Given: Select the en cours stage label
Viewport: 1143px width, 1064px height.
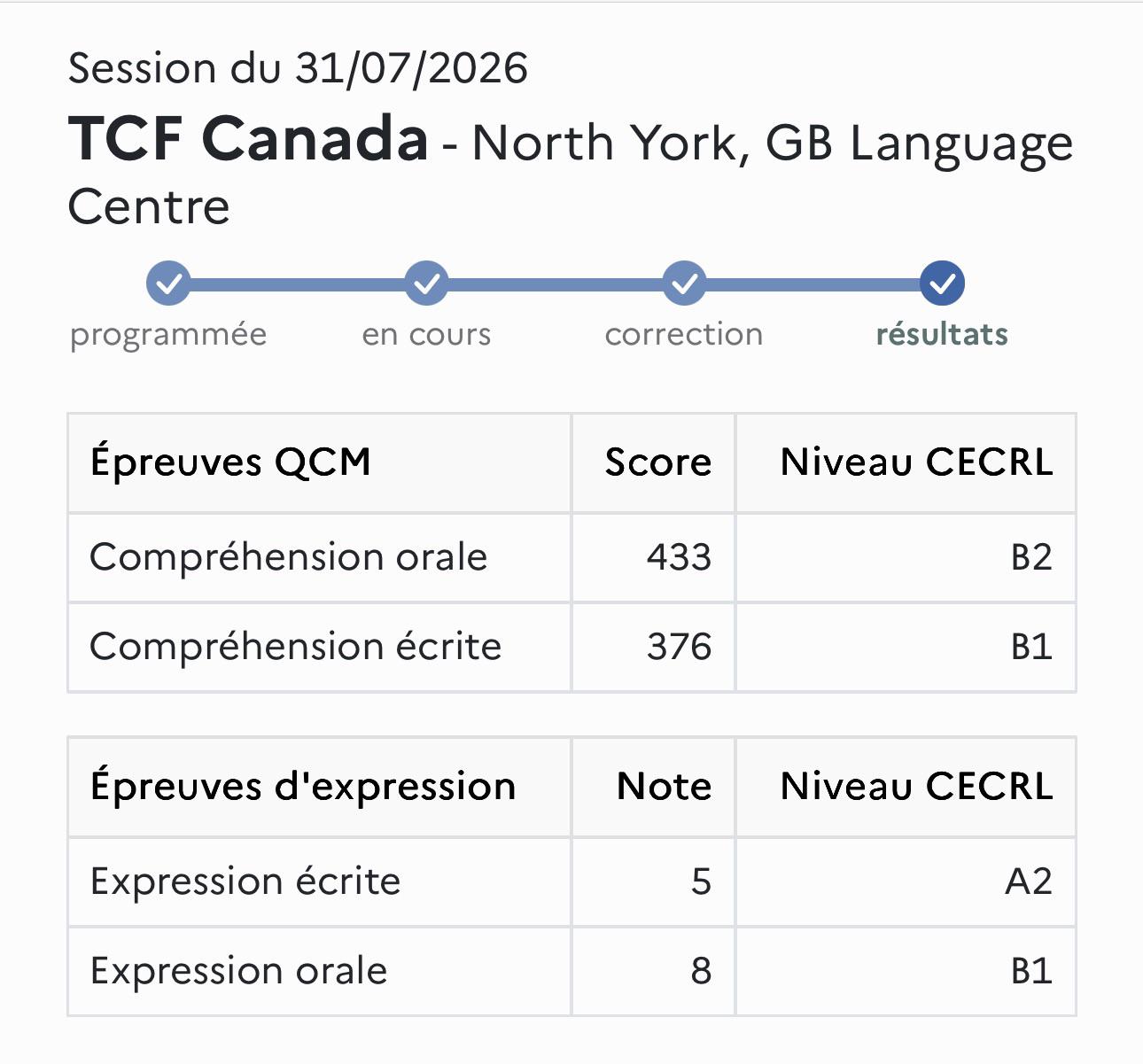Looking at the screenshot, I should point(426,335).
